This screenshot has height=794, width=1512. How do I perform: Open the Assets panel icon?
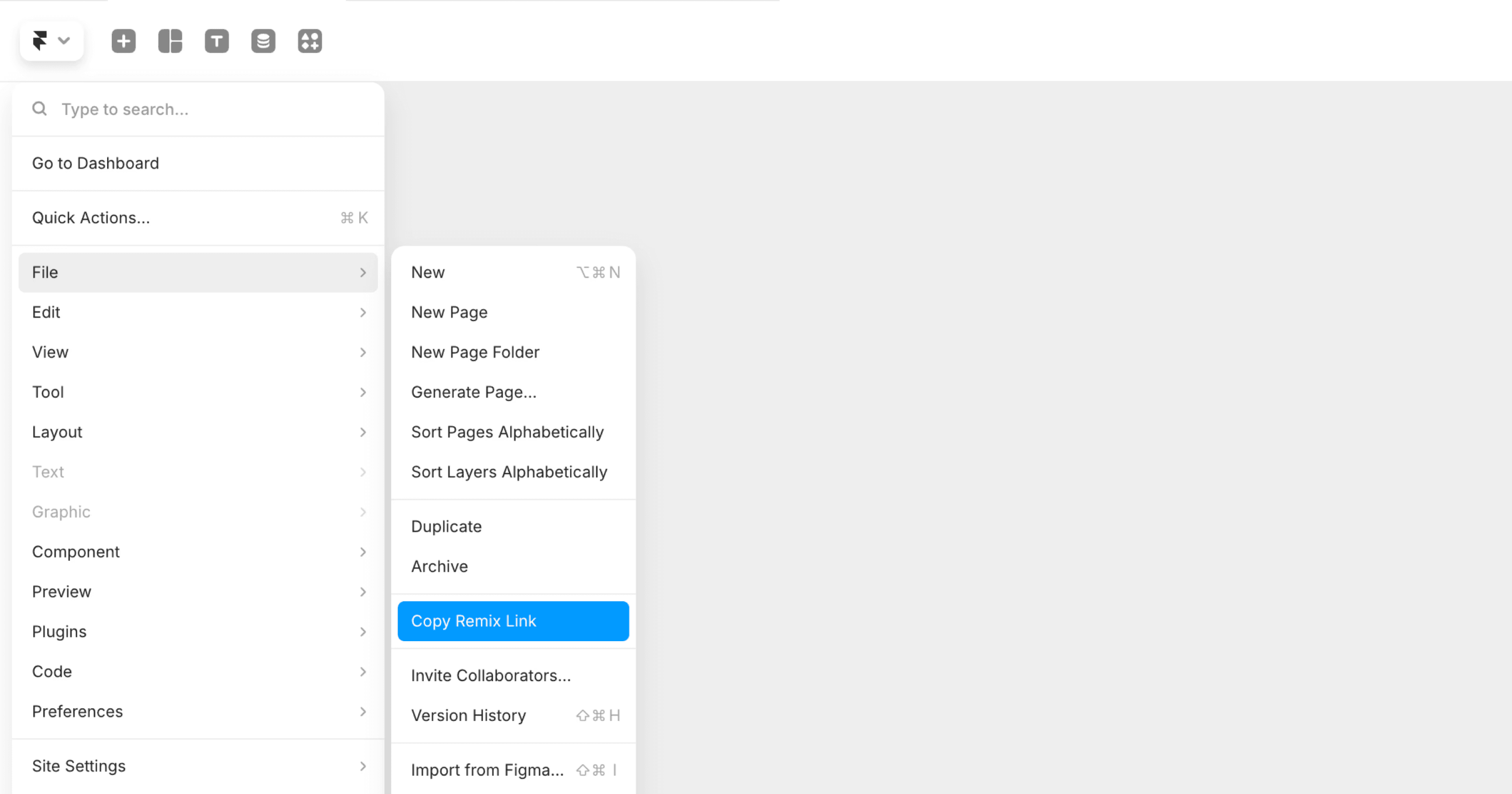tap(310, 41)
